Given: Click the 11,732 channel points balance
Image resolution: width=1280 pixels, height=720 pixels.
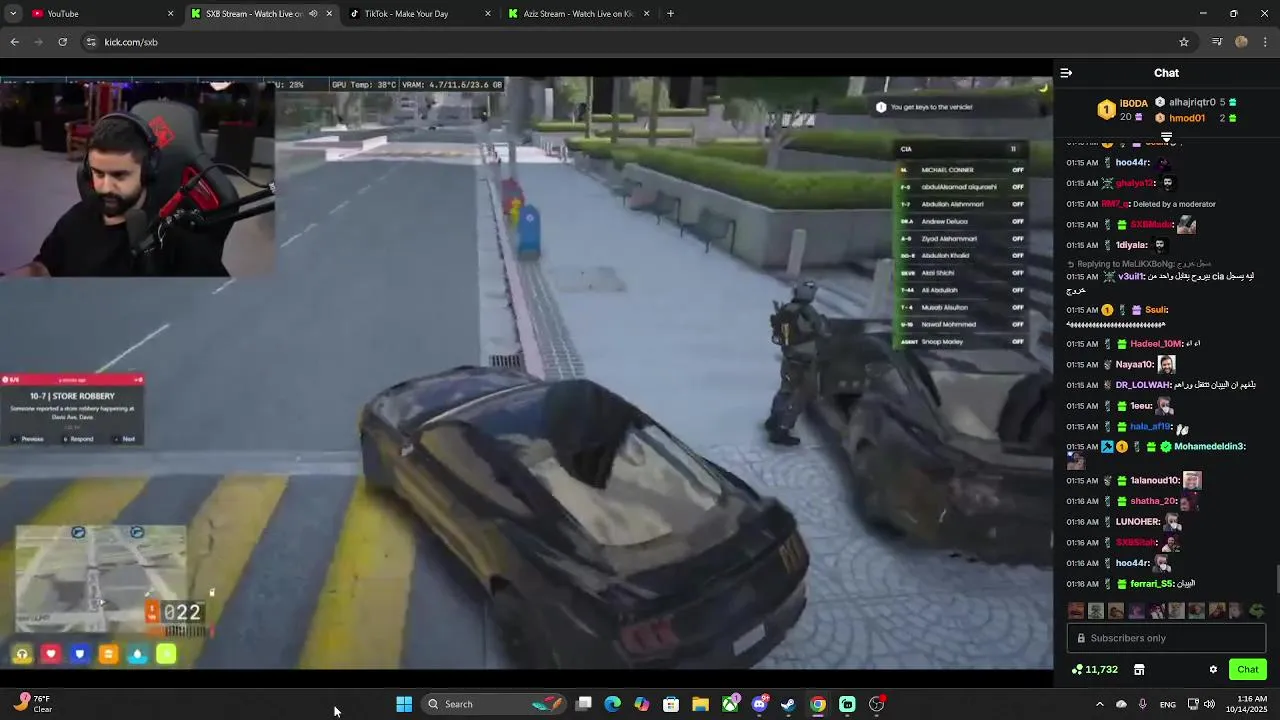Looking at the screenshot, I should coord(1094,670).
